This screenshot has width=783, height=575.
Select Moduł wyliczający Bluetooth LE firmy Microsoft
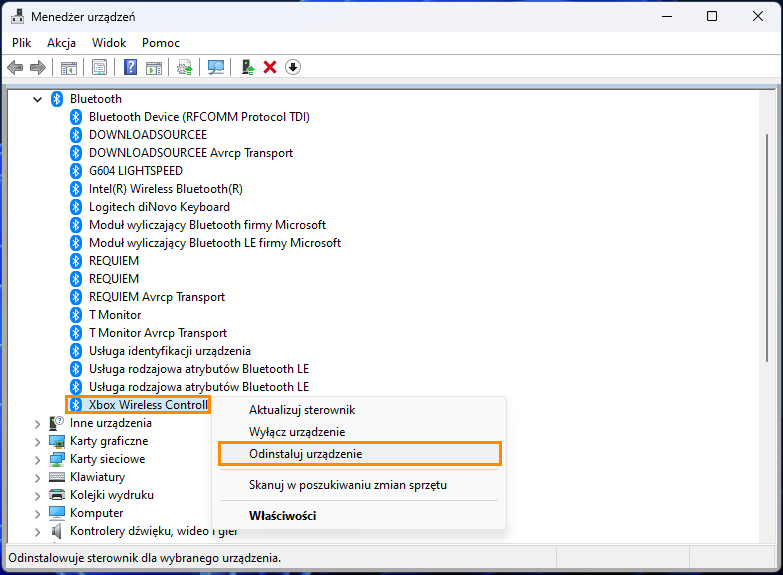[215, 243]
